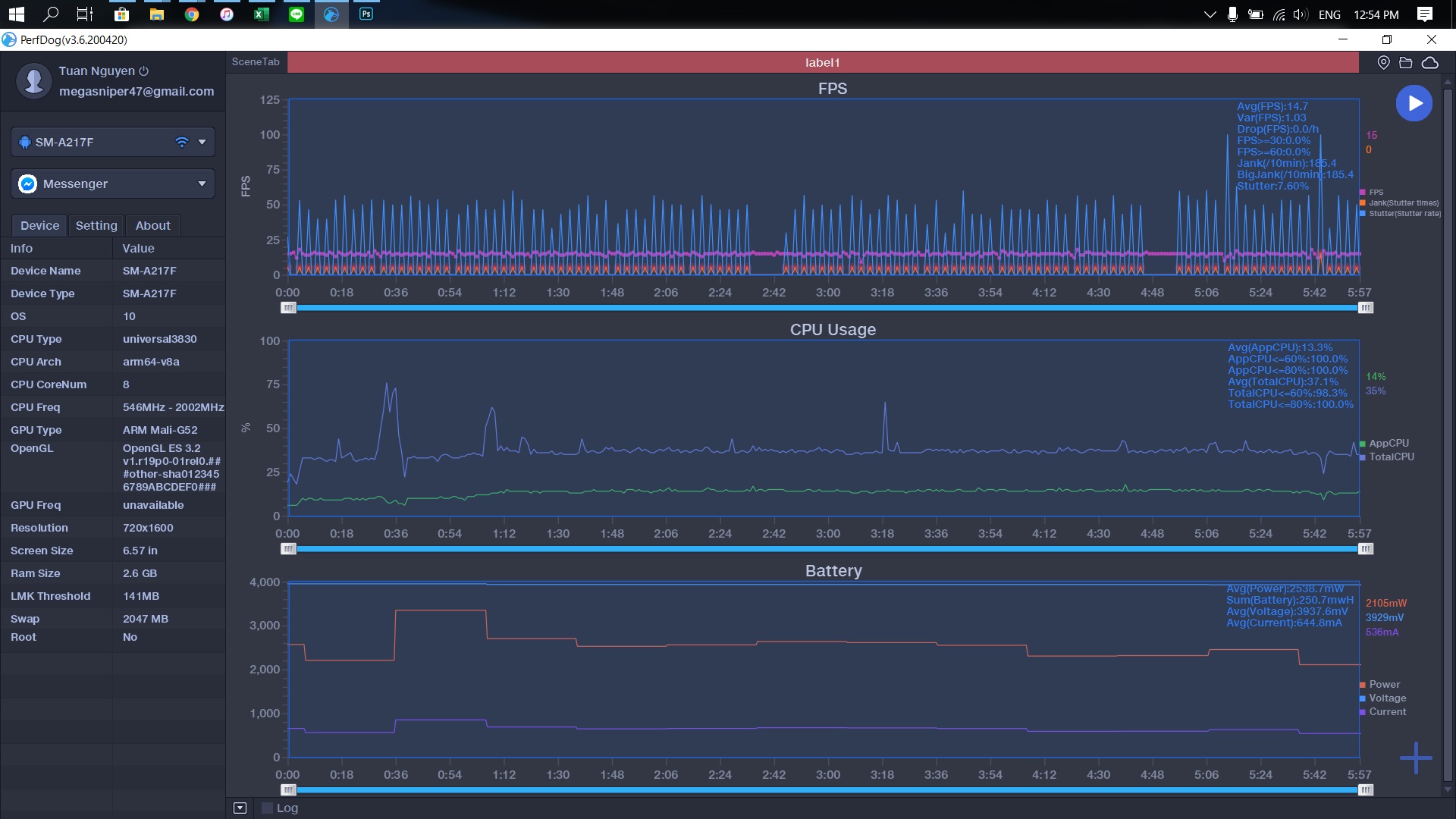Click the cloud upload icon
This screenshot has height=819, width=1456.
[x=1430, y=63]
